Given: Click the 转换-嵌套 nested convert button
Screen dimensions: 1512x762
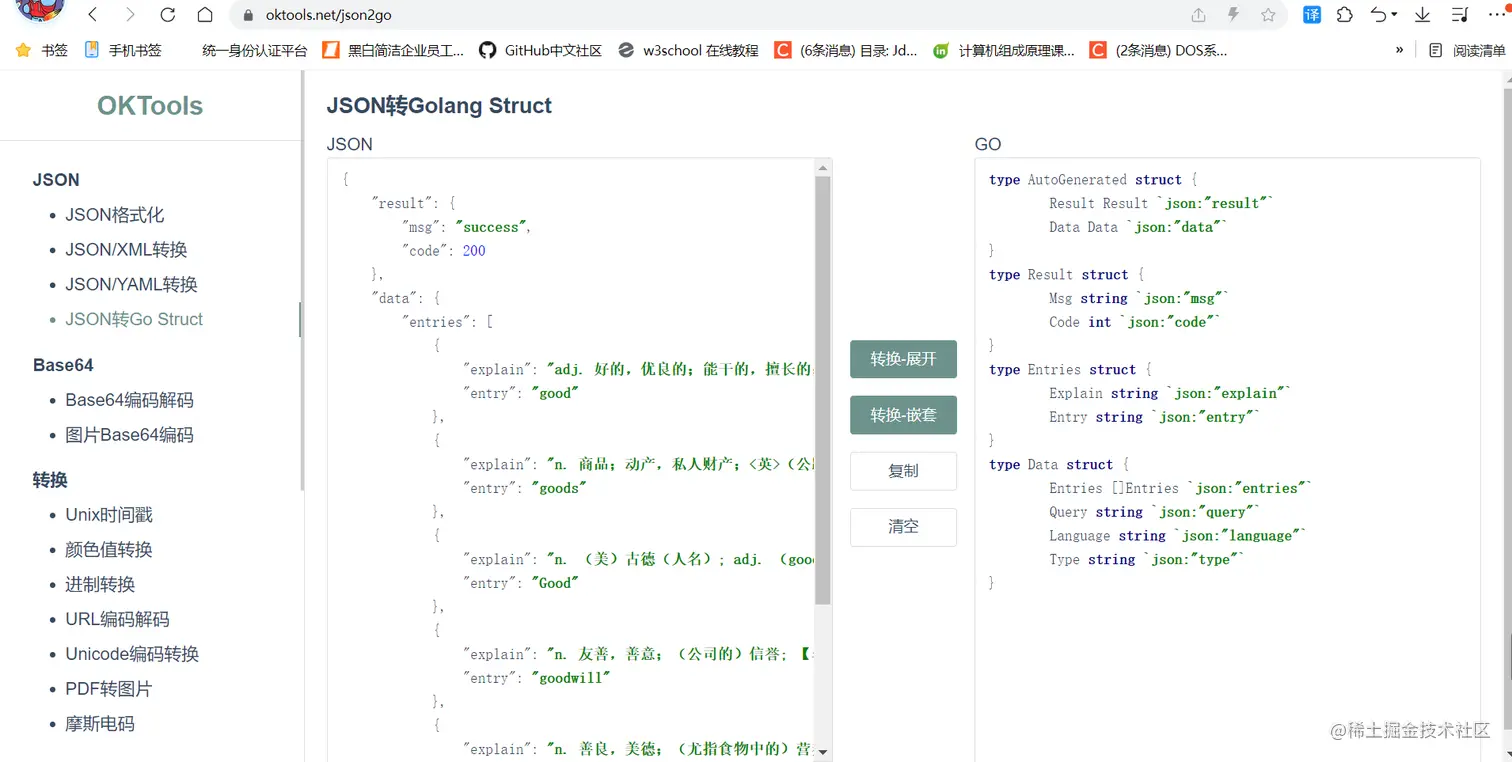Looking at the screenshot, I should [903, 415].
